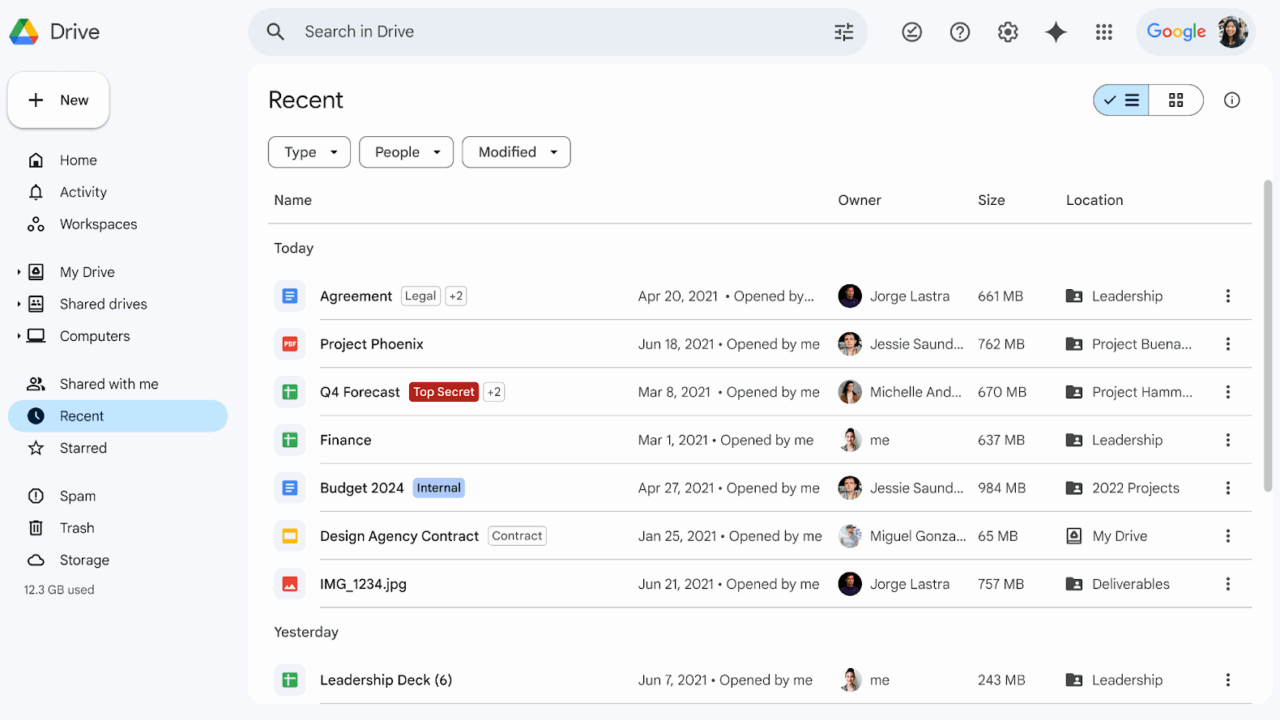Open more options for the Agreement file
The width and height of the screenshot is (1280, 720).
pyautogui.click(x=1228, y=295)
